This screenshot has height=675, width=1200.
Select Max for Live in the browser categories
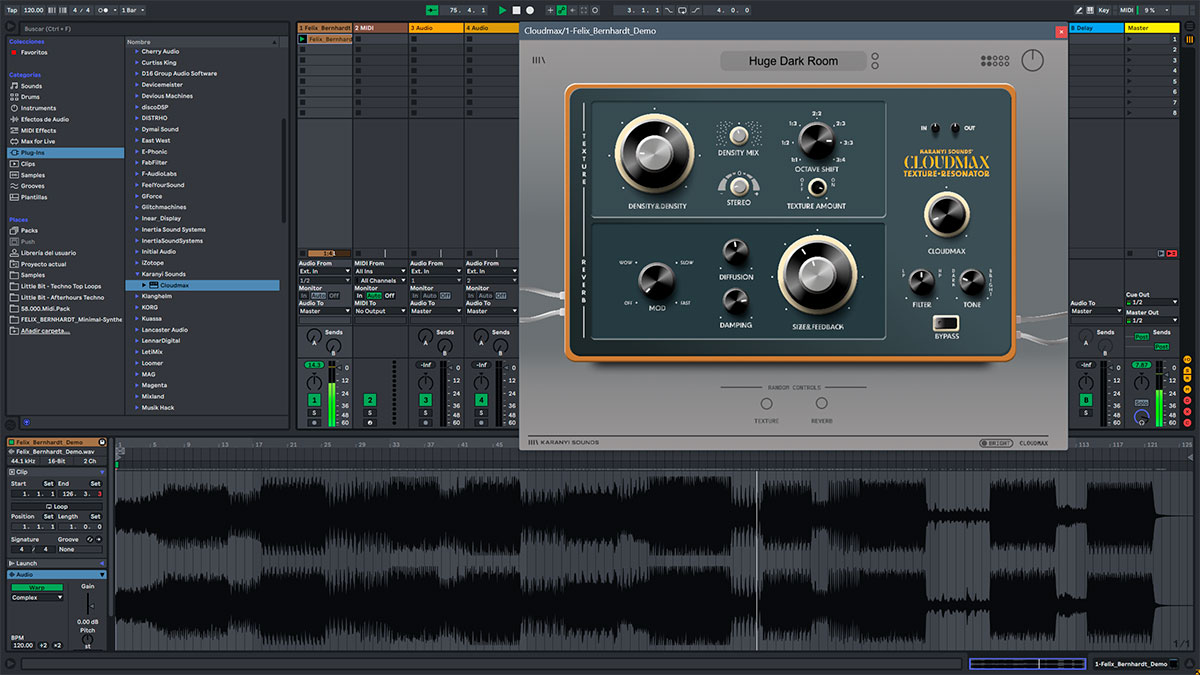click(40, 141)
